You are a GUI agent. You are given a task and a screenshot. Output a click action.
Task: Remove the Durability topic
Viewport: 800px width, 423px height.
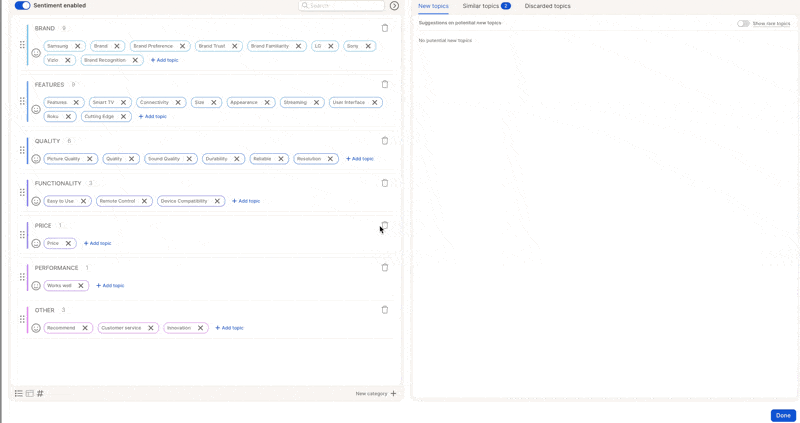pos(237,159)
